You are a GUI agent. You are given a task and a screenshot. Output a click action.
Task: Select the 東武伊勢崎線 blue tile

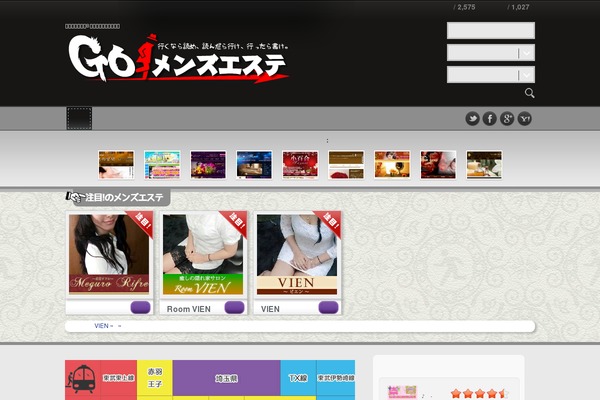coord(336,378)
